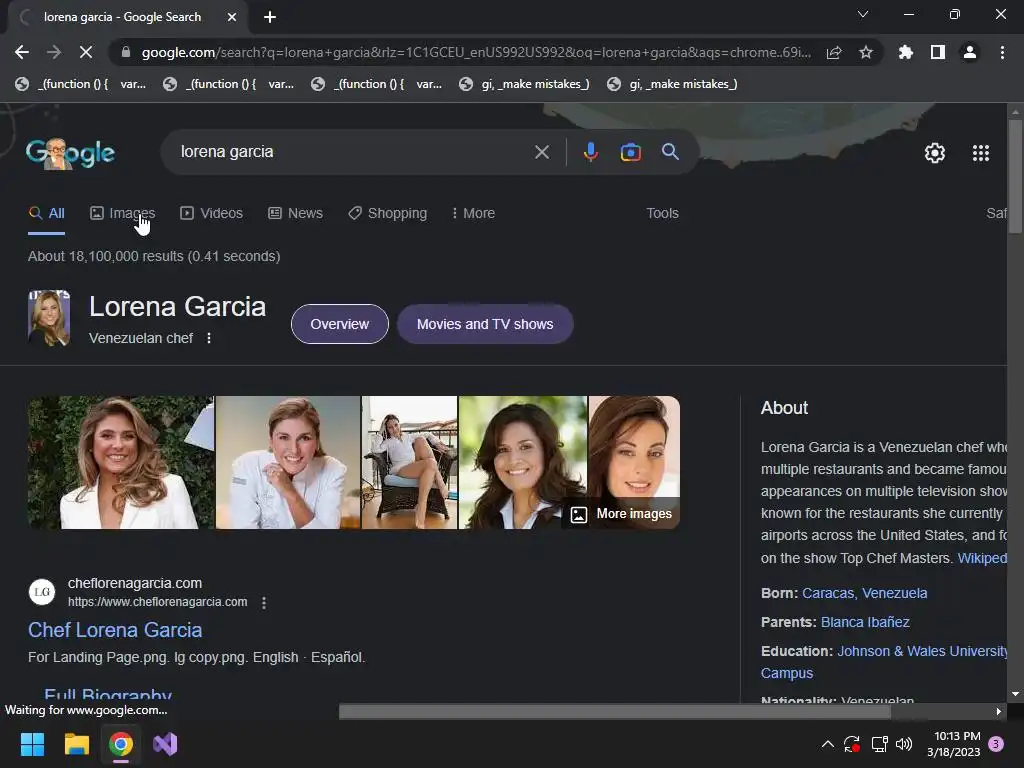Screen dimensions: 1024x768
Task: Submit search with magnifier icon
Action: pyautogui.click(x=671, y=152)
